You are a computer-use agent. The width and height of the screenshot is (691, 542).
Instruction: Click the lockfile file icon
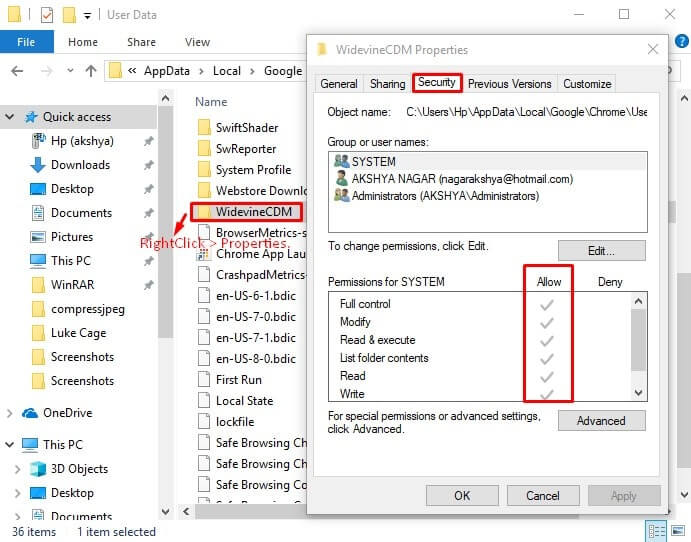(x=204, y=422)
